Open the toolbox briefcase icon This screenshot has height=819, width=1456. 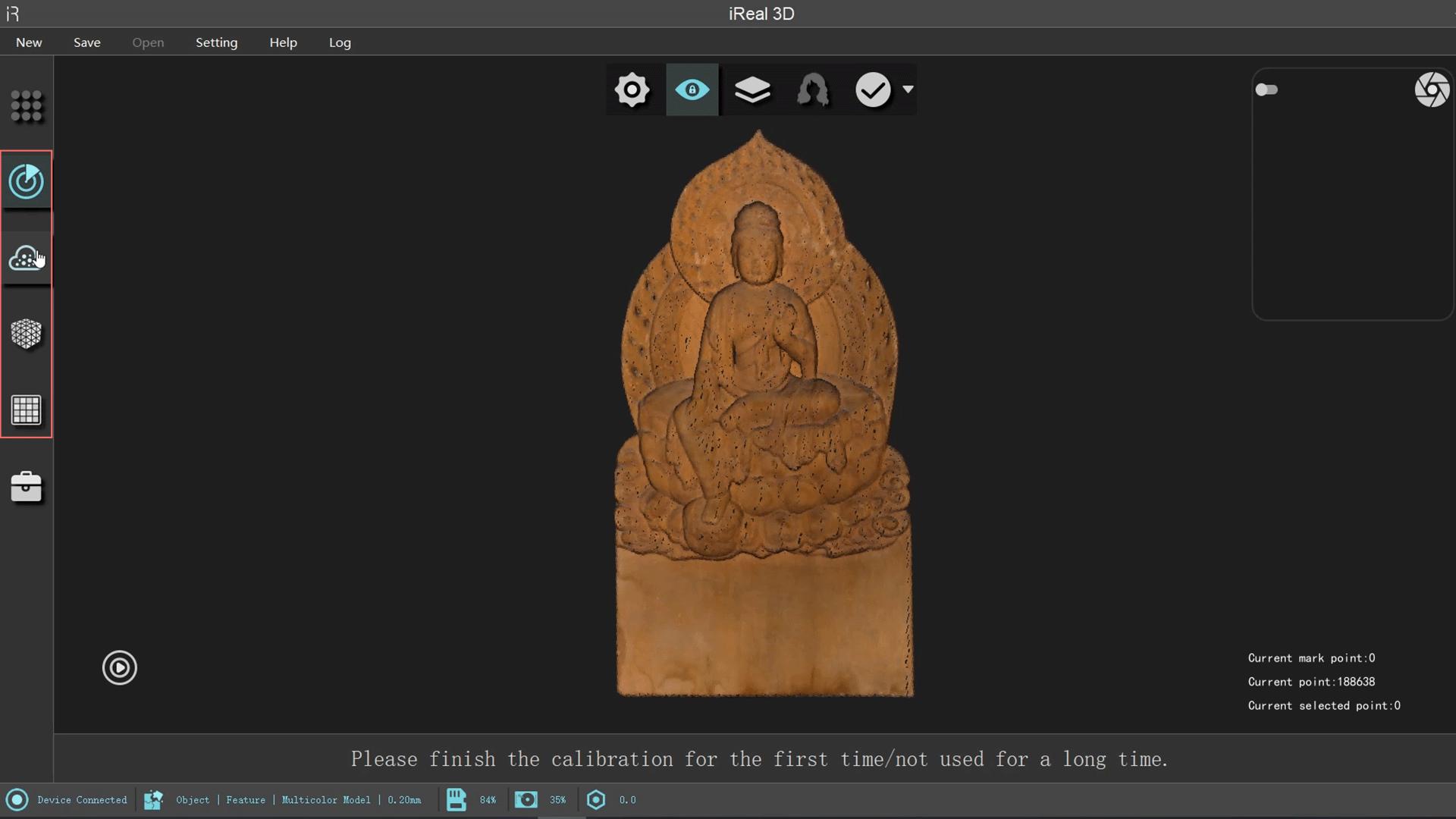[27, 487]
